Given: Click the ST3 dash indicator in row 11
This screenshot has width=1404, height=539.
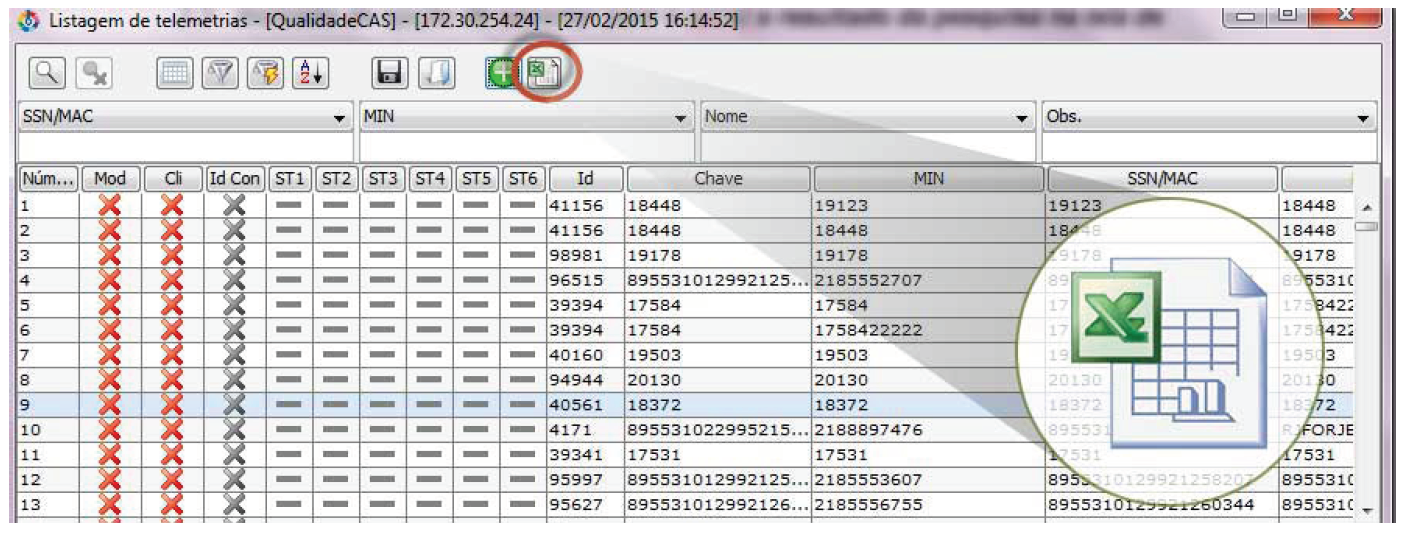Looking at the screenshot, I should pos(382,455).
